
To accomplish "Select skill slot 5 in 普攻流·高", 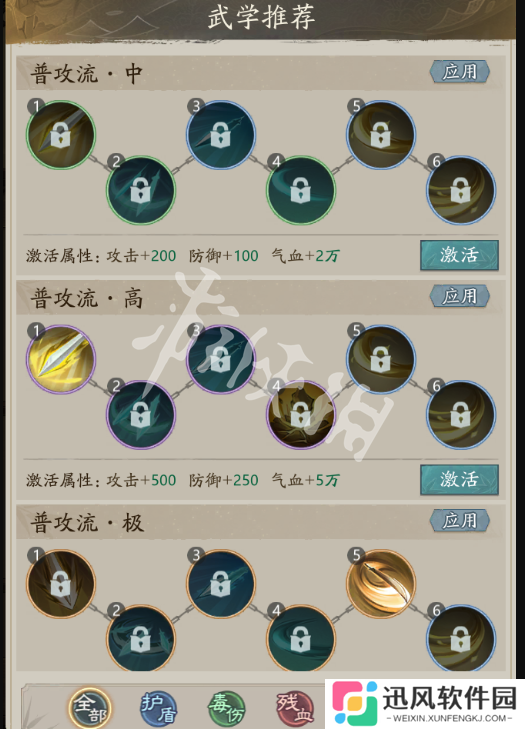I will 381,359.
